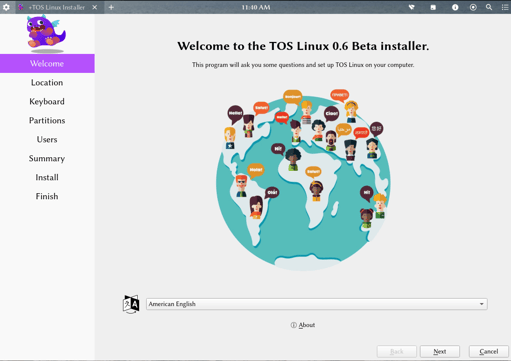
Task: Click the square tray icon in top panel
Action: pyautogui.click(x=433, y=7)
